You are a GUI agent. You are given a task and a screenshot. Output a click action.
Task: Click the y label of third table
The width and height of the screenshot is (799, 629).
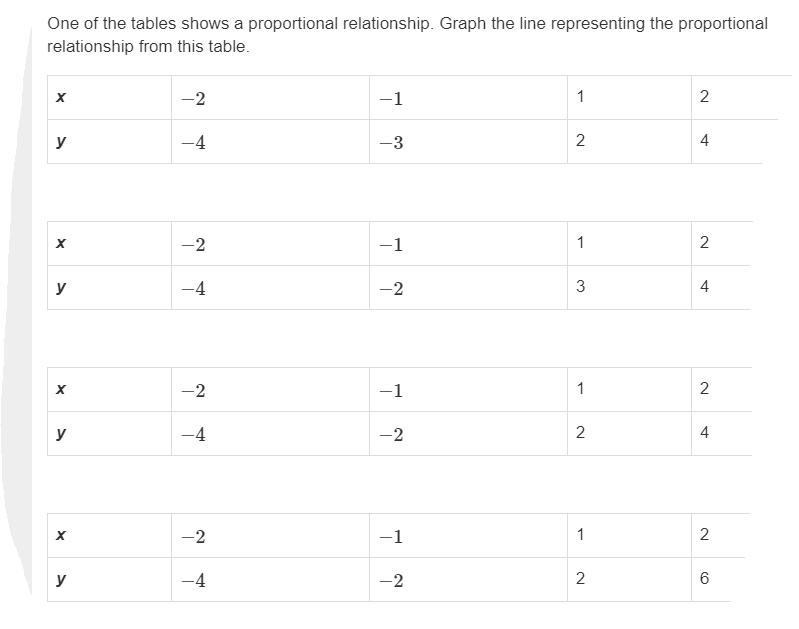tap(61, 434)
